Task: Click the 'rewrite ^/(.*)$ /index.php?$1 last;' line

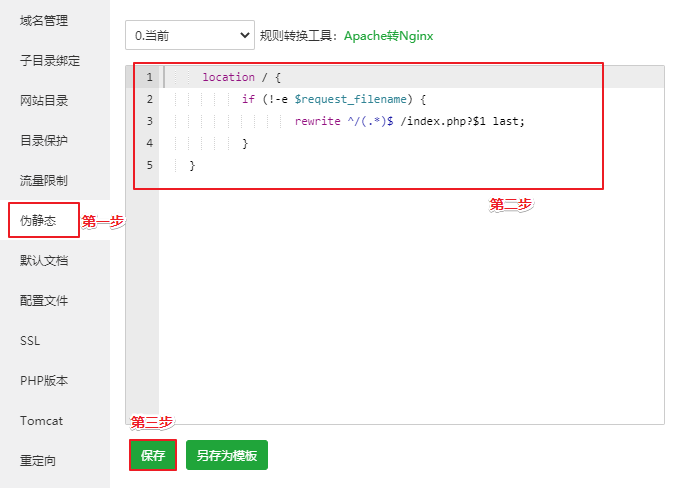Action: click(409, 121)
